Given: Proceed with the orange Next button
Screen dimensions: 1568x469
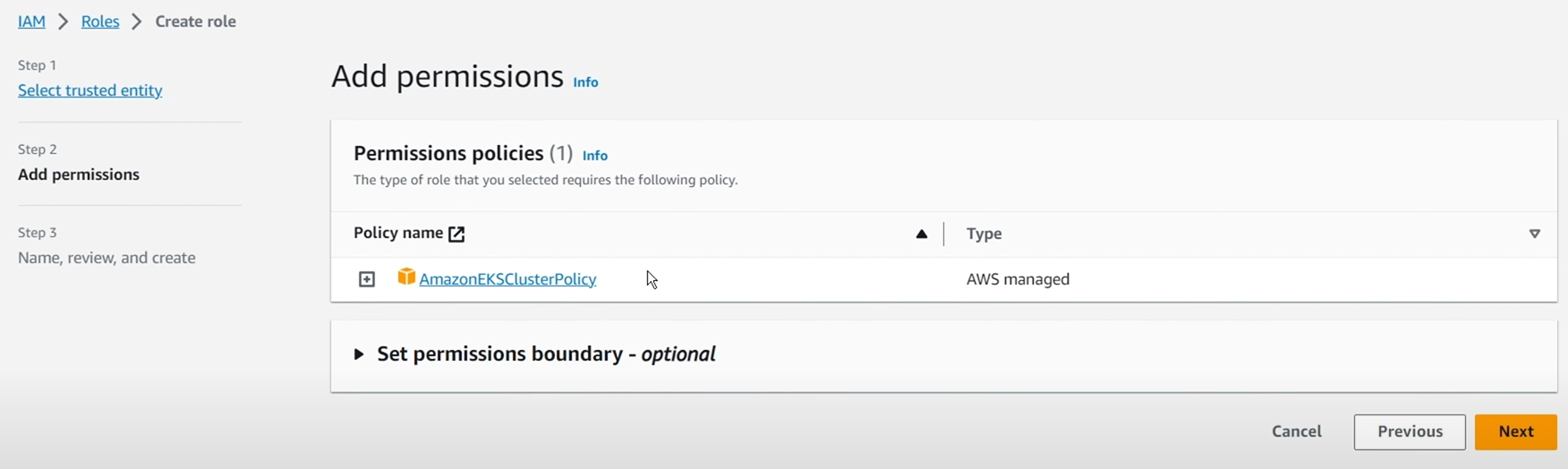Looking at the screenshot, I should (1516, 432).
